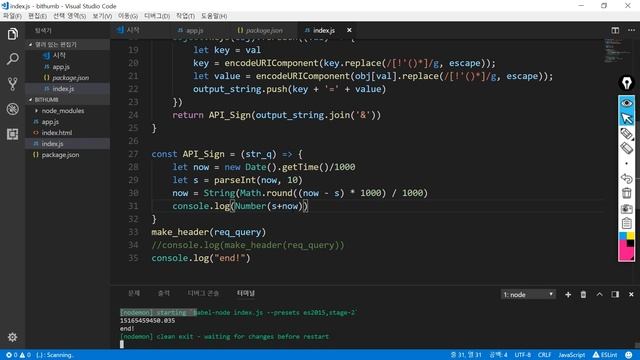640x360 pixels.
Task: Open the 출력 output panel tab
Action: (x=164, y=293)
